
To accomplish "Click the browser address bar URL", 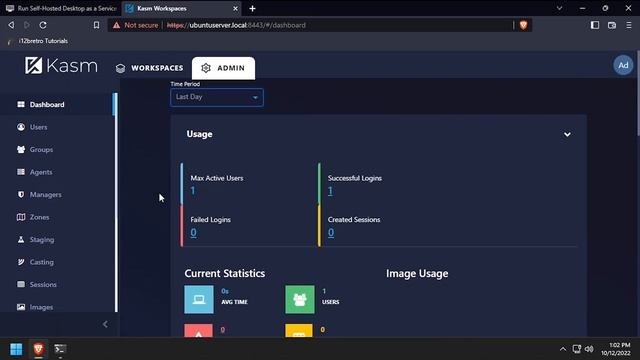I will tap(236, 25).
